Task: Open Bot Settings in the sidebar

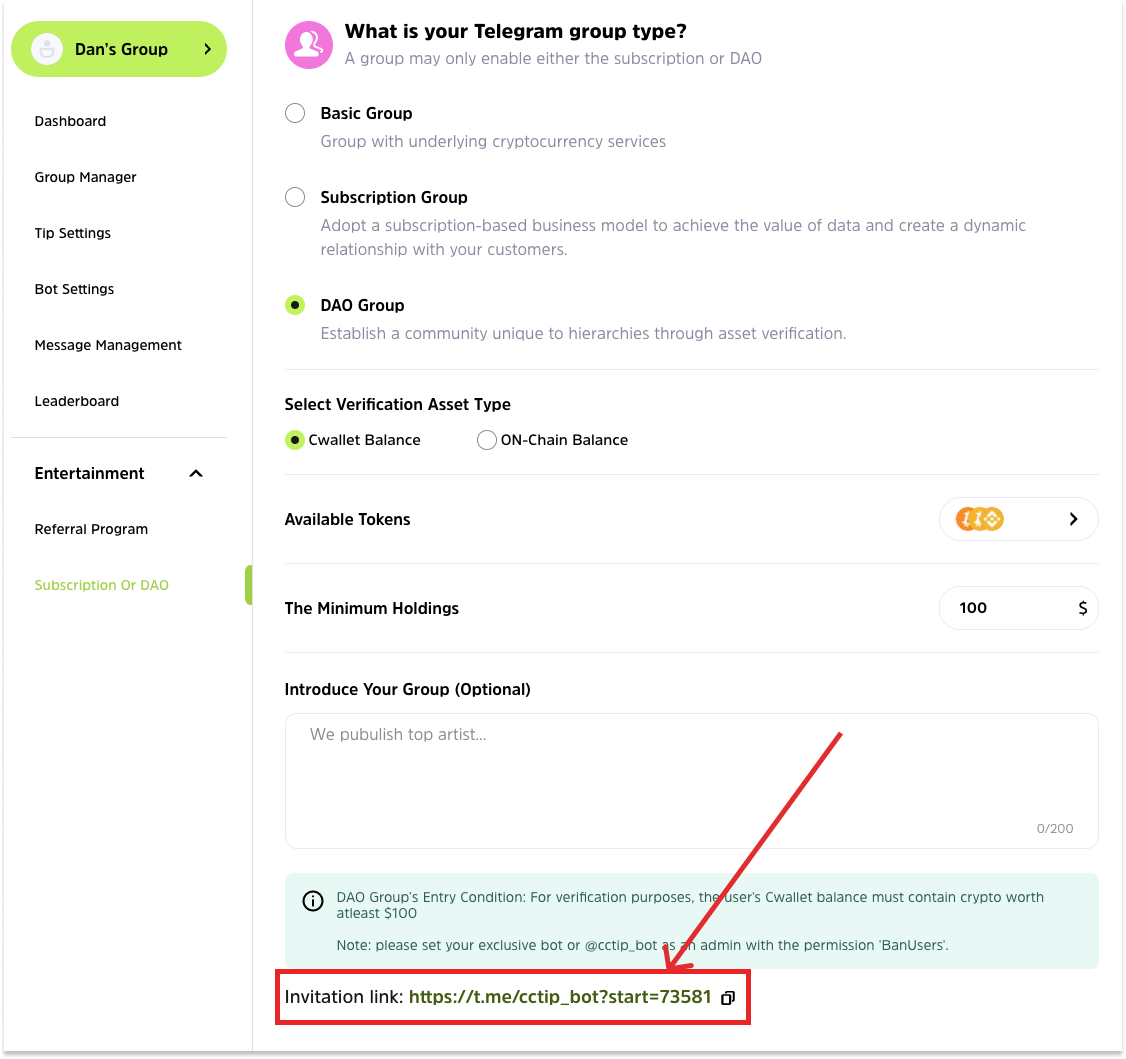Action: 74,289
